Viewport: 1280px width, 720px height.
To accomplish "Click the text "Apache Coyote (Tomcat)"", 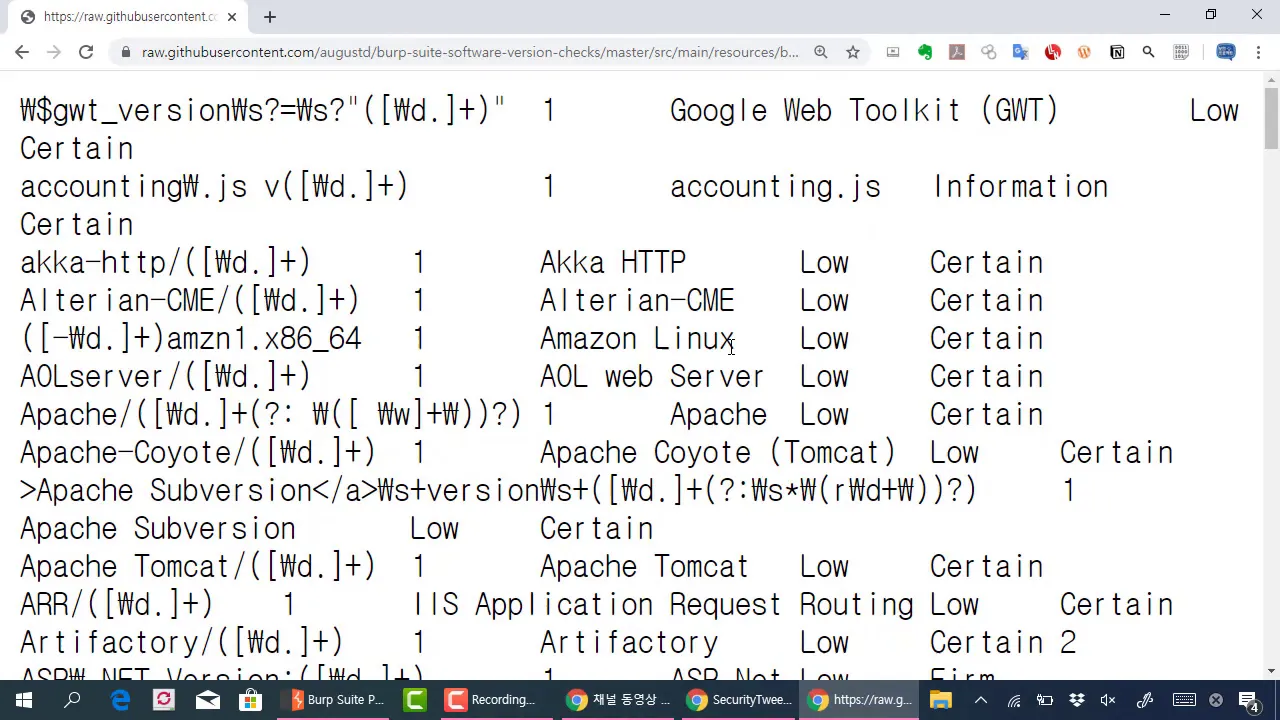I will click(718, 452).
